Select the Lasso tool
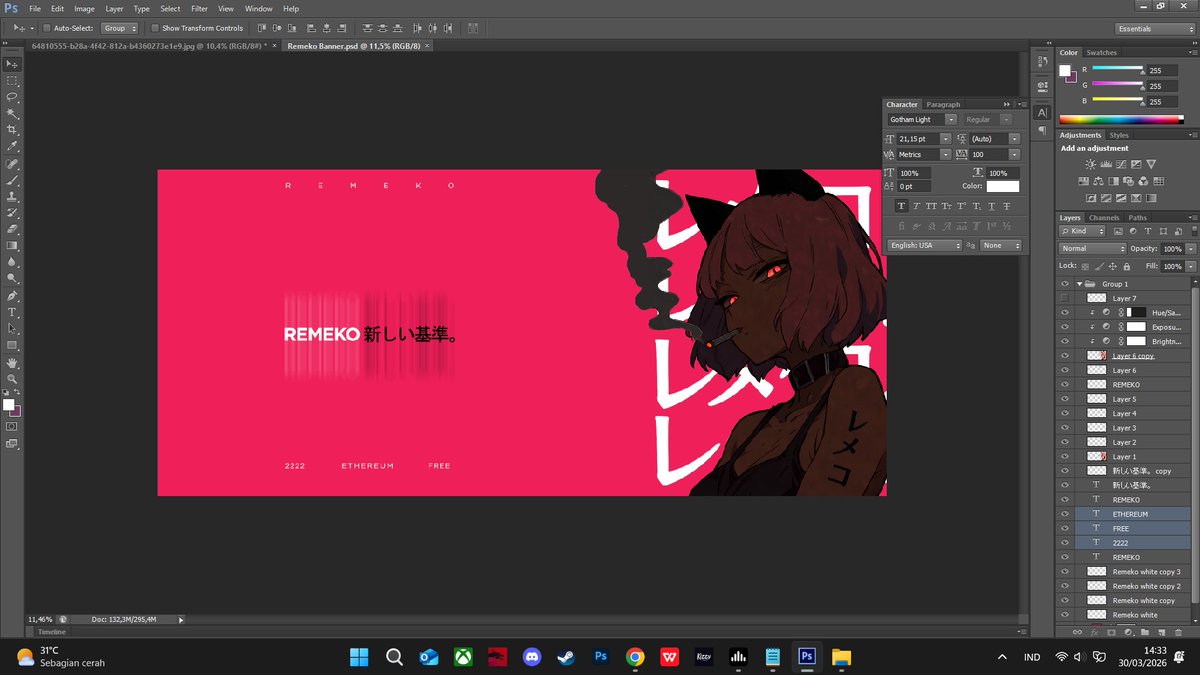Image resolution: width=1200 pixels, height=675 pixels. (12, 97)
